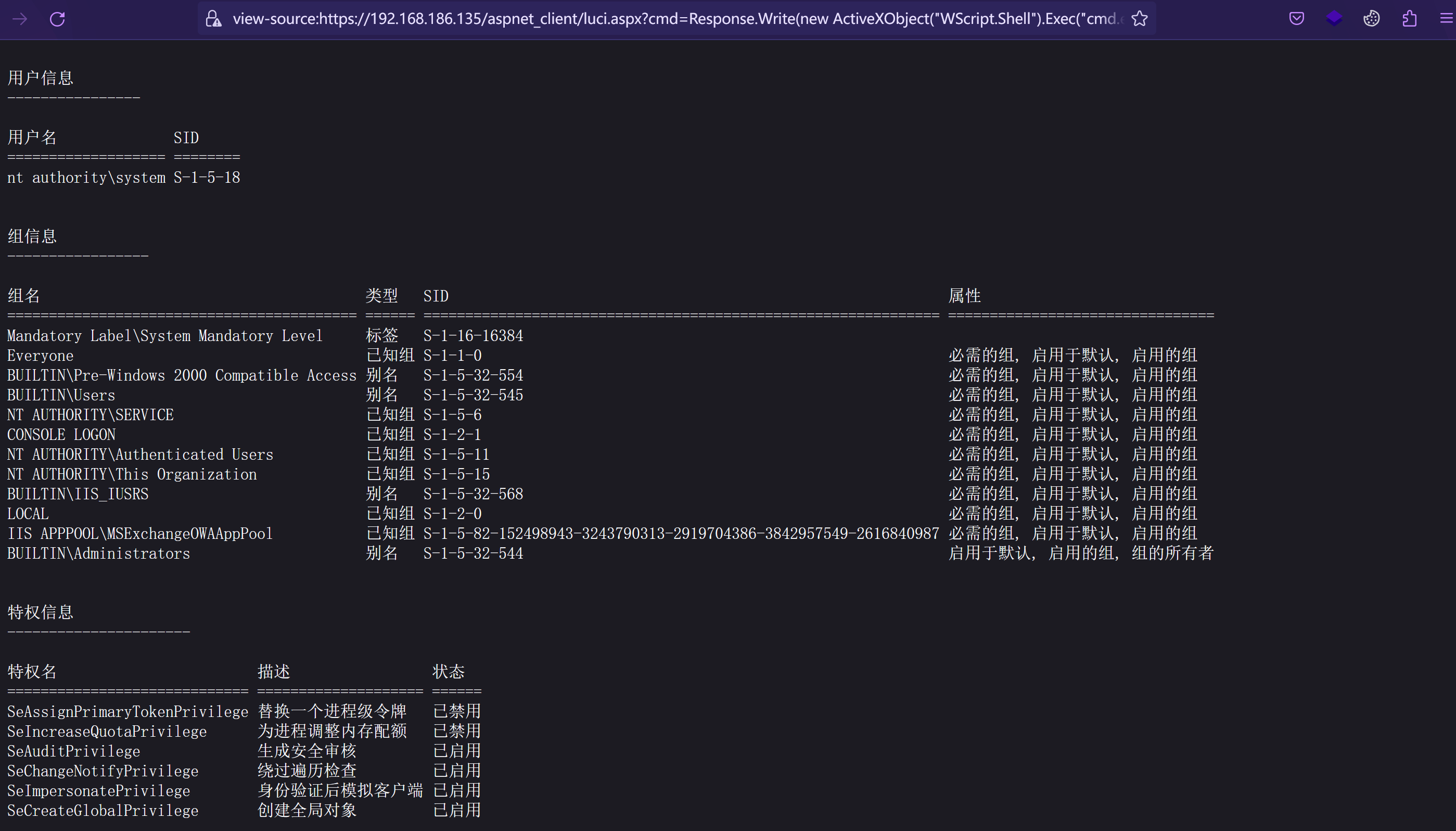Open the cookie manager extension icon
This screenshot has height=831, width=1456.
(x=1372, y=19)
